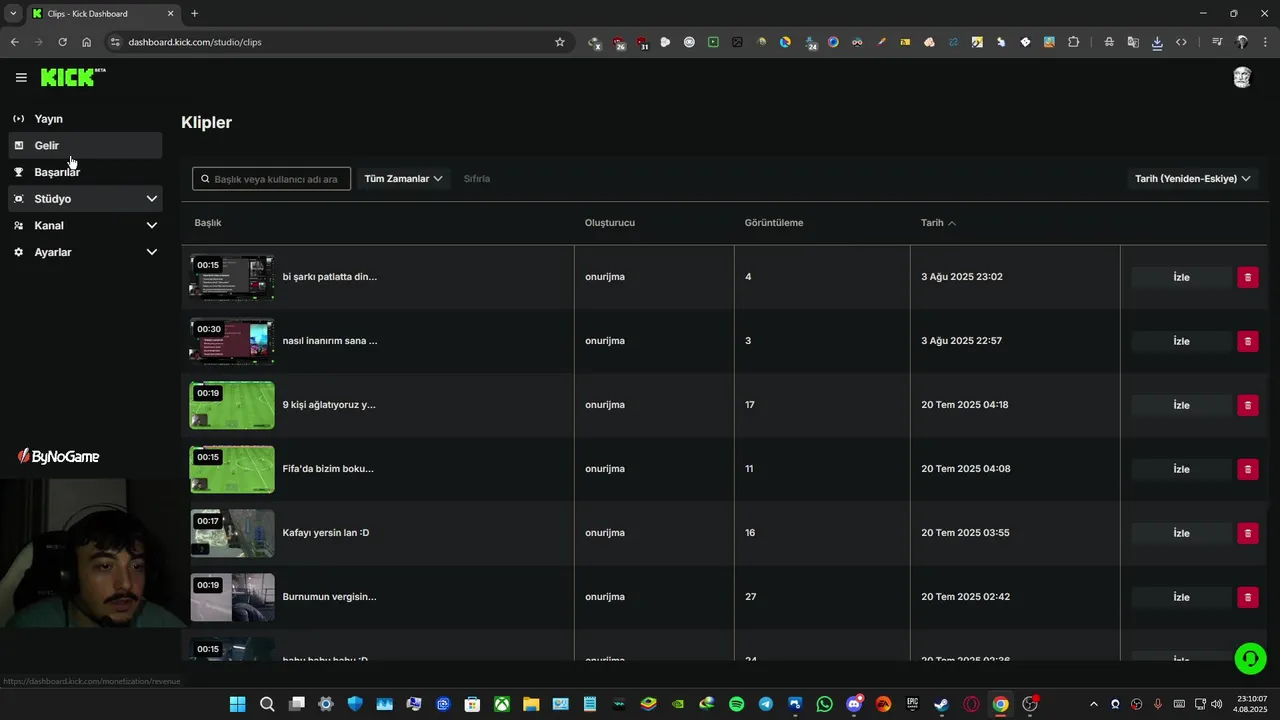Click the Sıfırla reset filter button
Screen dimensions: 1280x720
pos(477,179)
